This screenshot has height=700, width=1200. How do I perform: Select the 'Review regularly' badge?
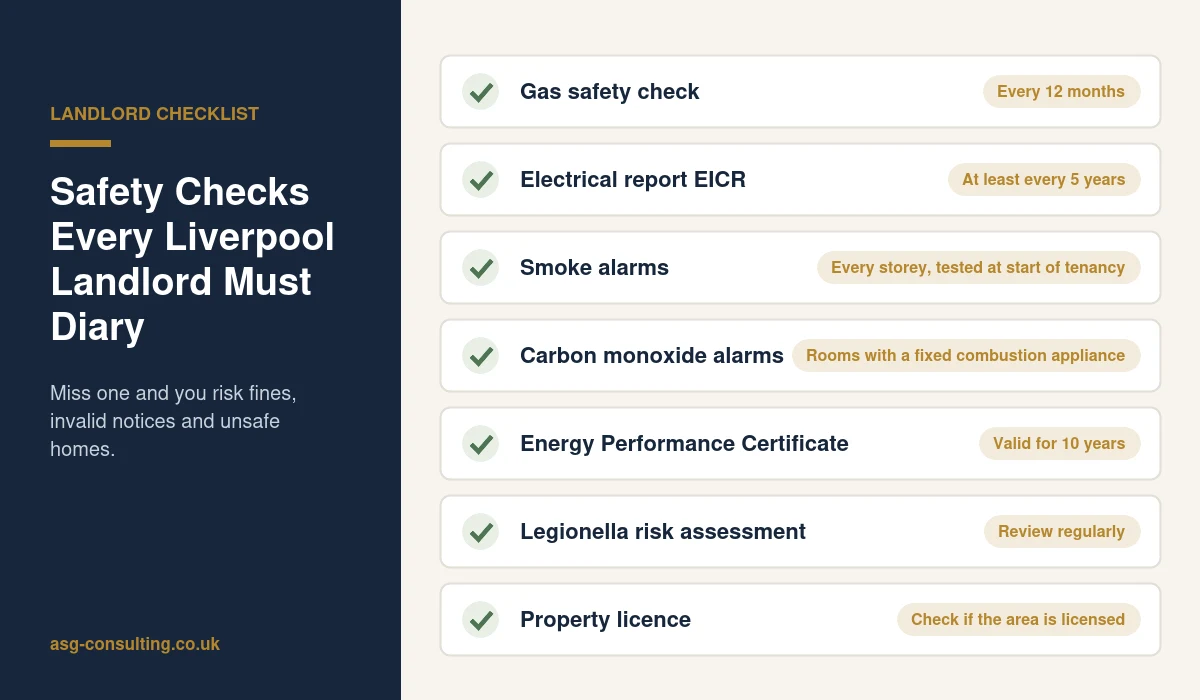1062,532
